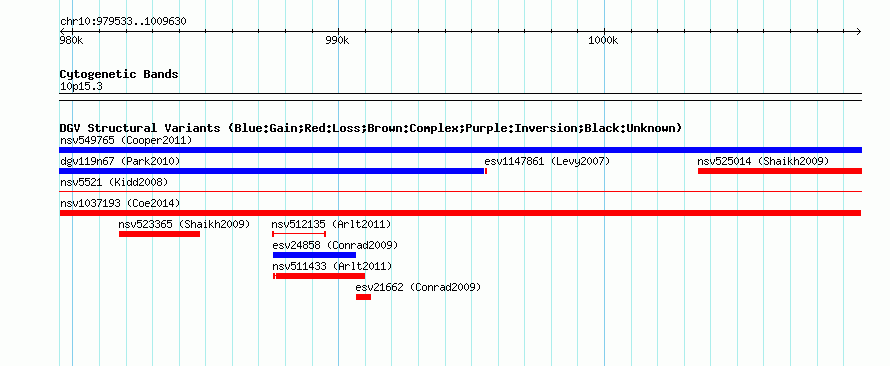Image resolution: width=890 pixels, height=366 pixels.
Task: Click the 980k ruler tick label
Action: point(72,41)
